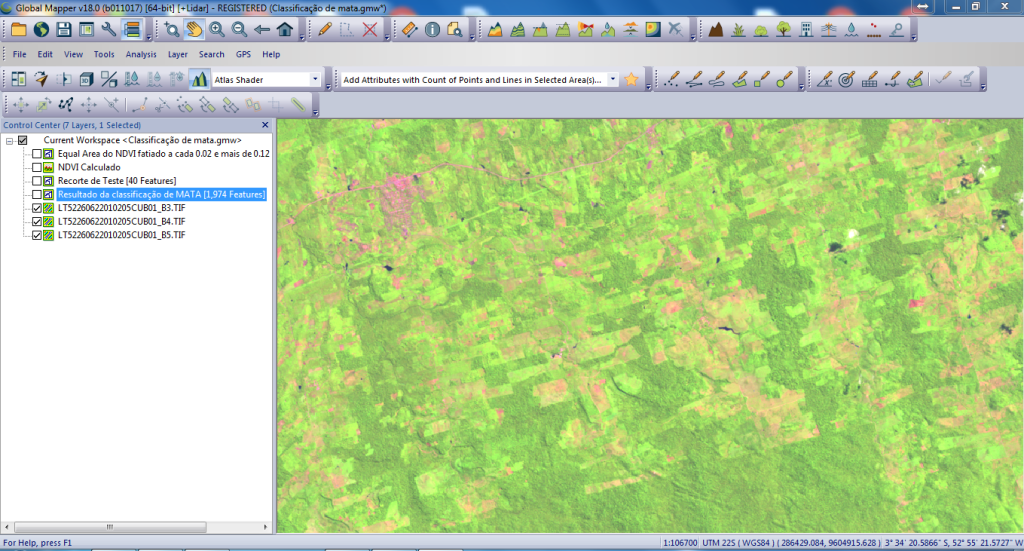Click the favorites star icon
1024x551 pixels.
click(632, 79)
